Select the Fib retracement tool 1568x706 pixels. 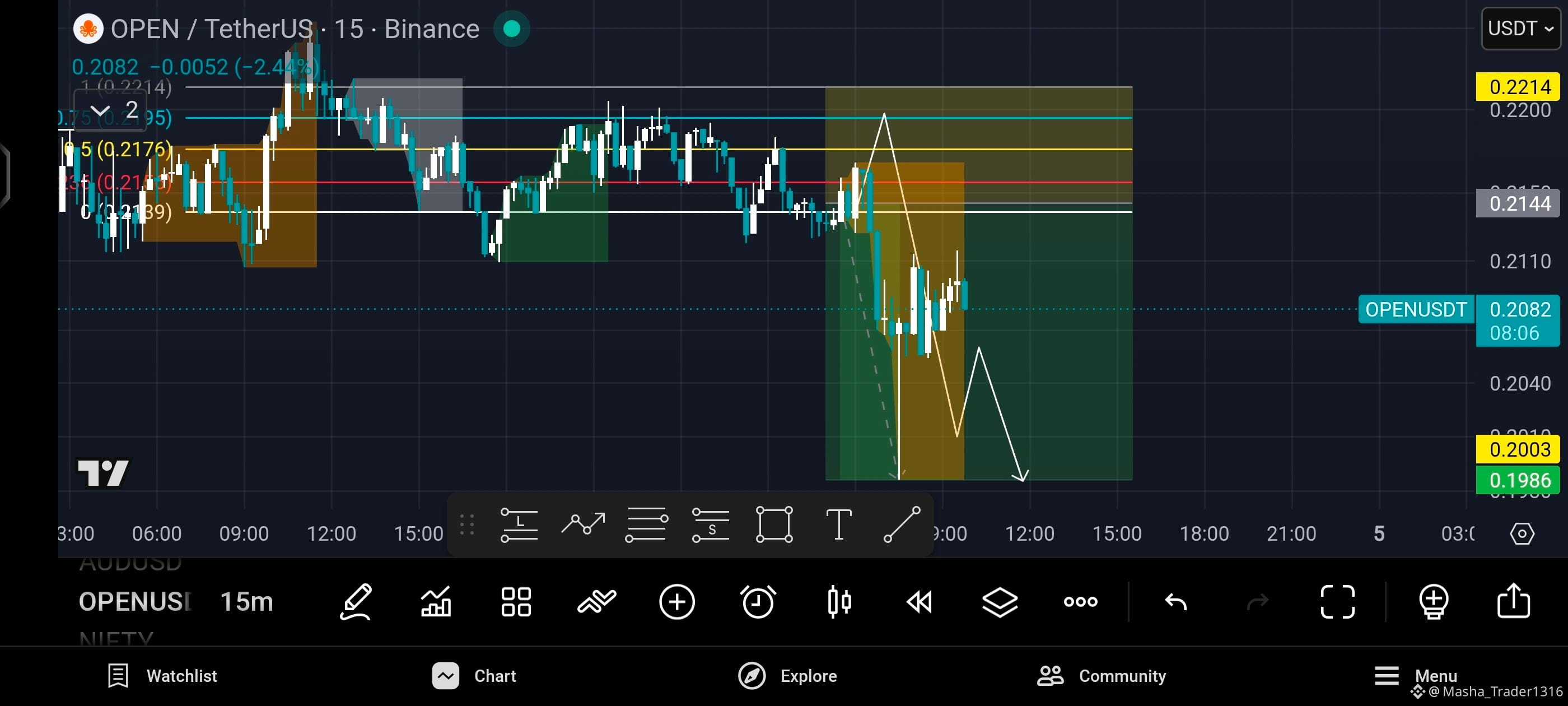pyautogui.click(x=646, y=524)
